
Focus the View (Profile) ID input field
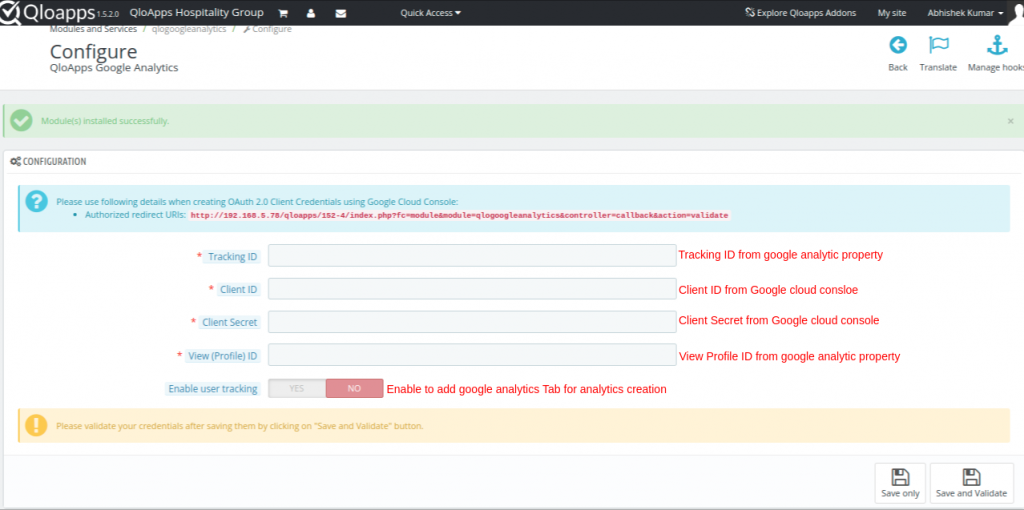pos(472,355)
